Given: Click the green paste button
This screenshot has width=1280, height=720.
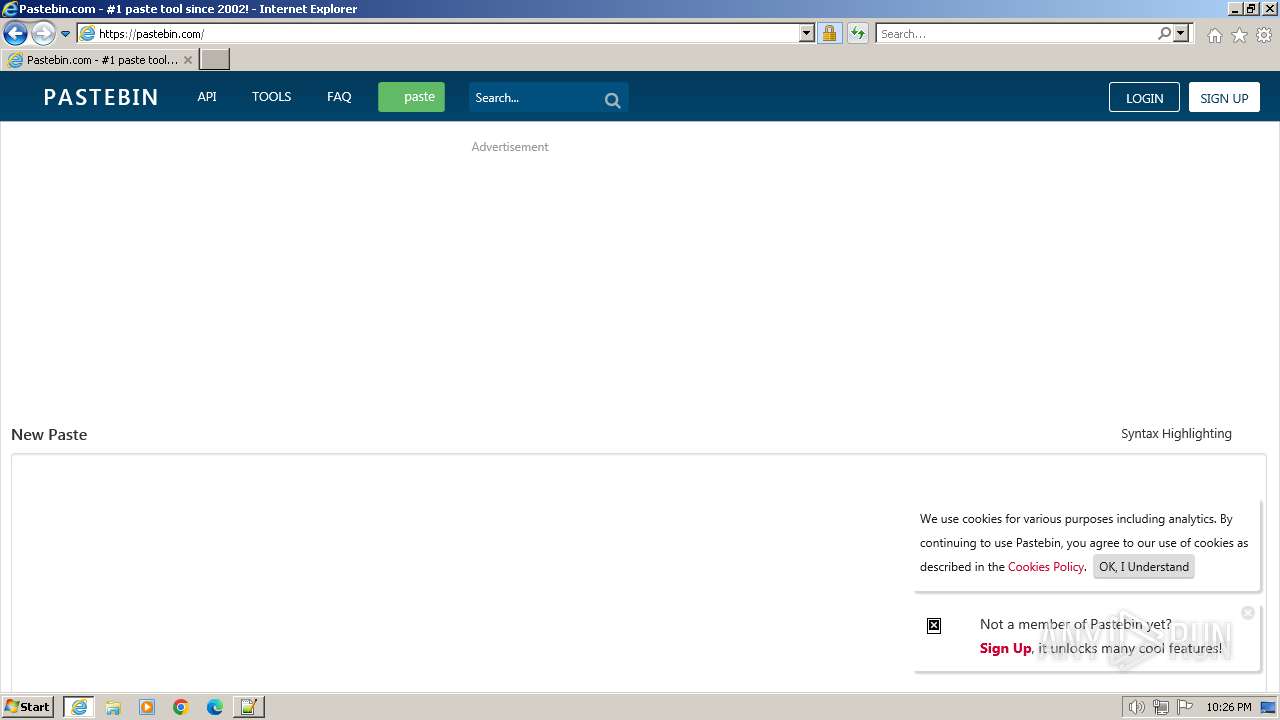Looking at the screenshot, I should (x=411, y=97).
